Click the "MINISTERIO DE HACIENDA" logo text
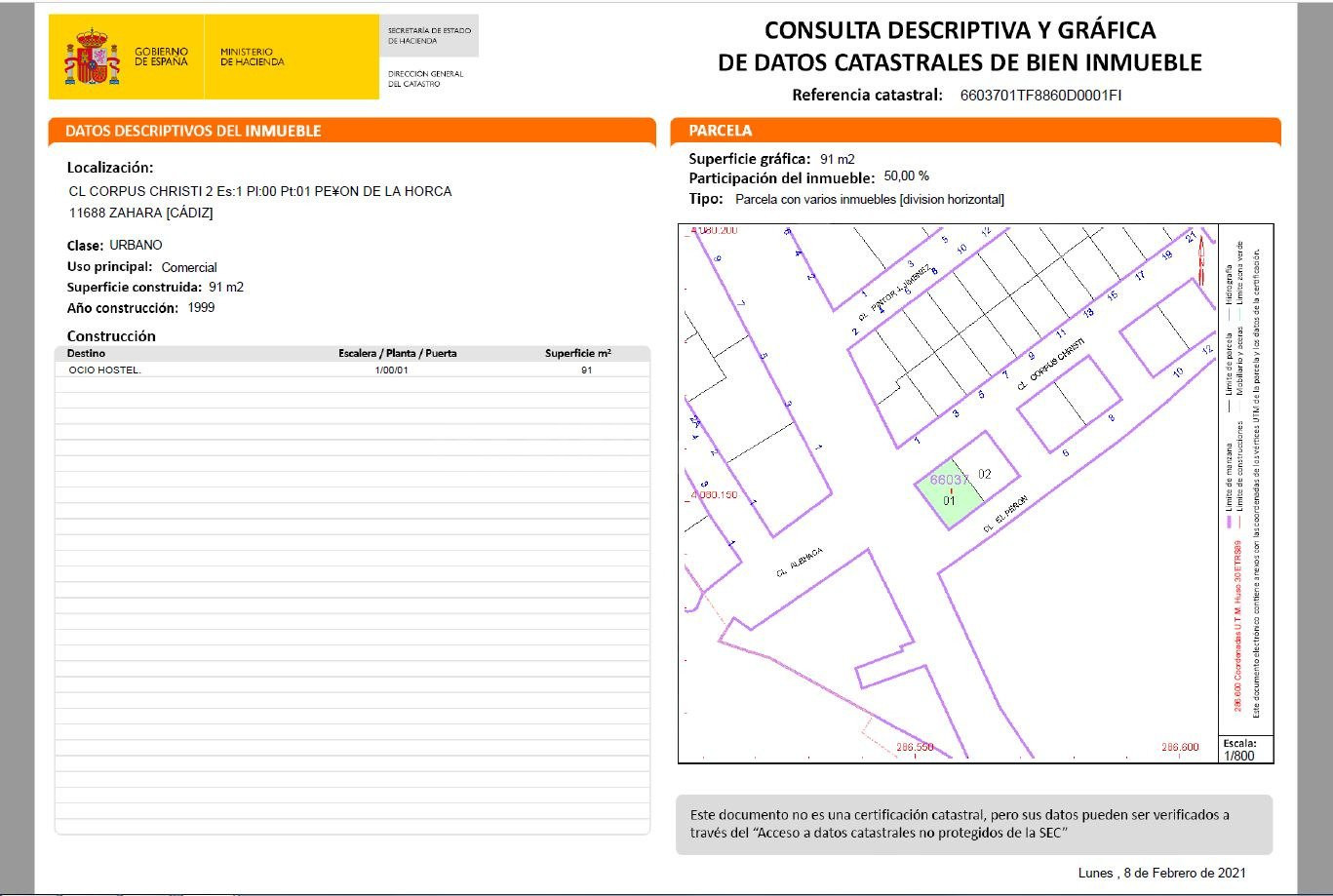The image size is (1333, 896). pyautogui.click(x=253, y=57)
